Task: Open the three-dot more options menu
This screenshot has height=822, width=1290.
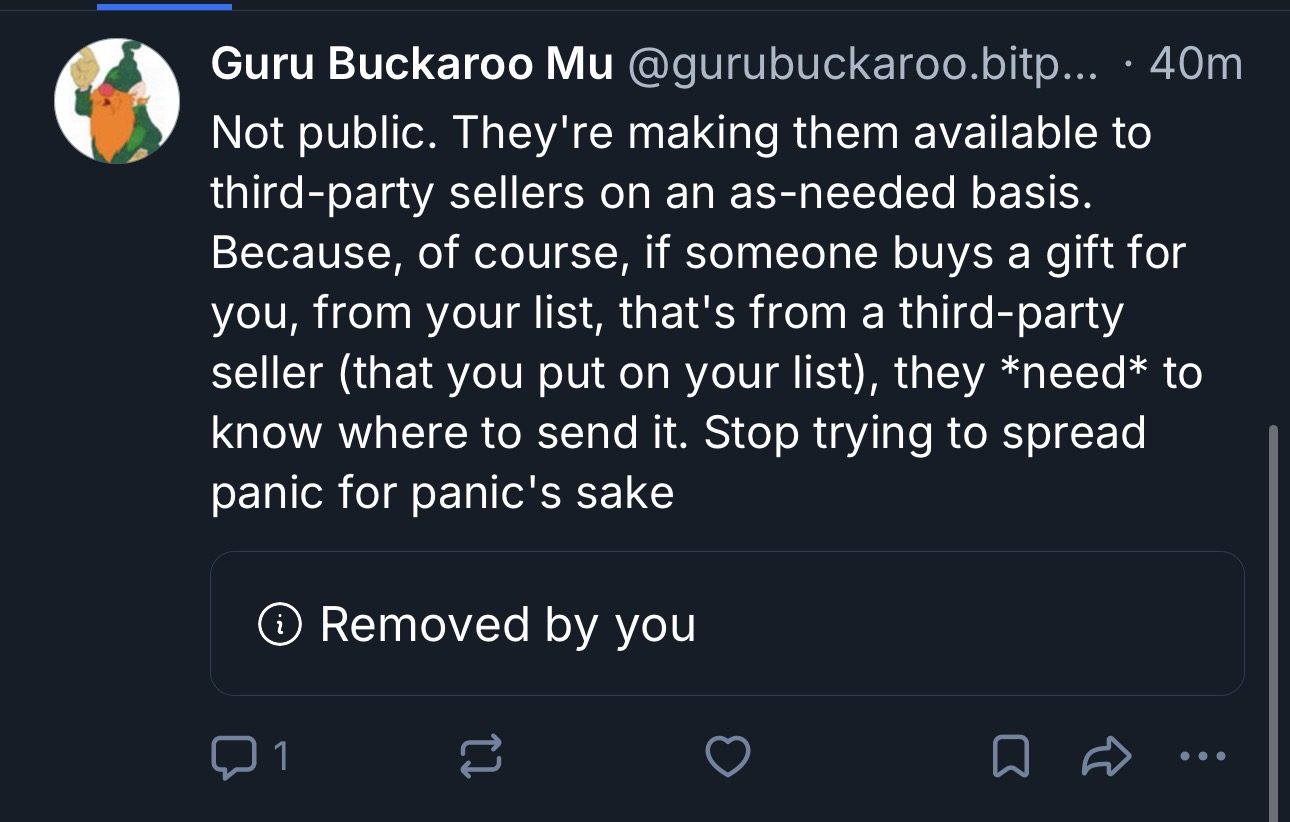Action: tap(1200, 757)
